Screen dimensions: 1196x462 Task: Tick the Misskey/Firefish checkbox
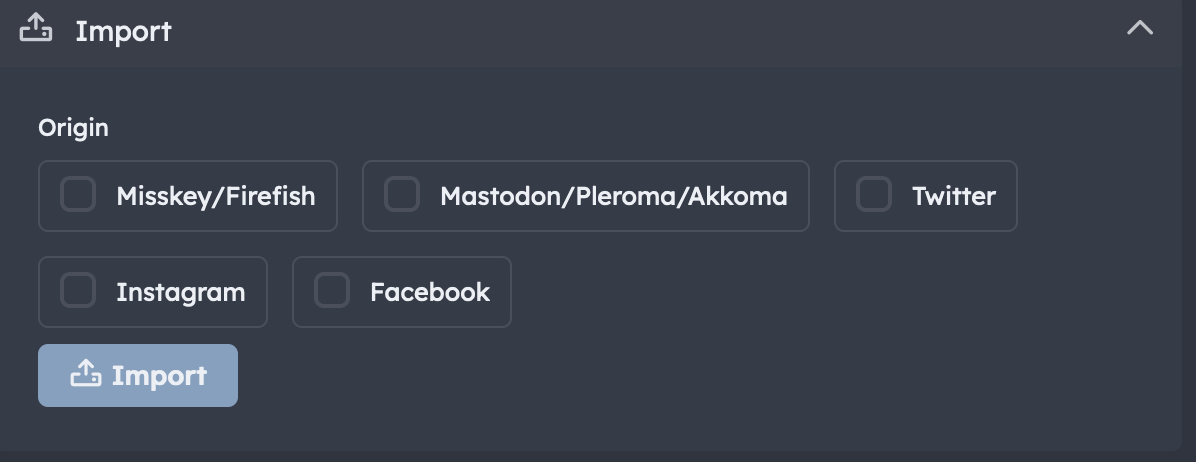(x=78, y=194)
